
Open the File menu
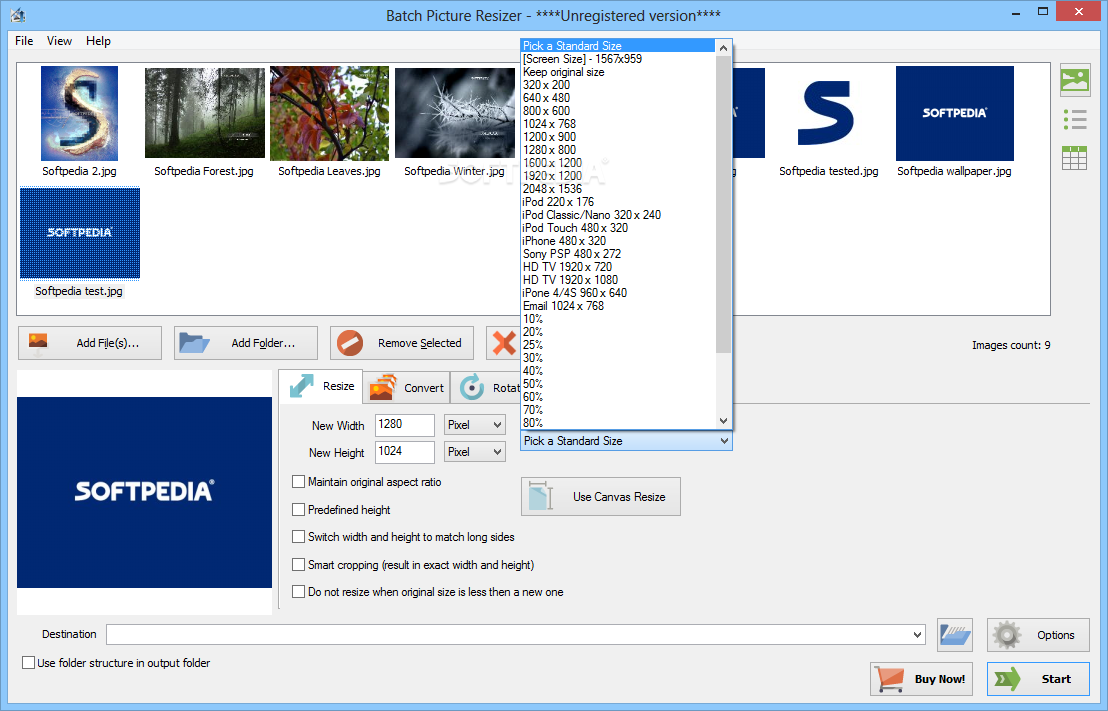click(x=24, y=41)
